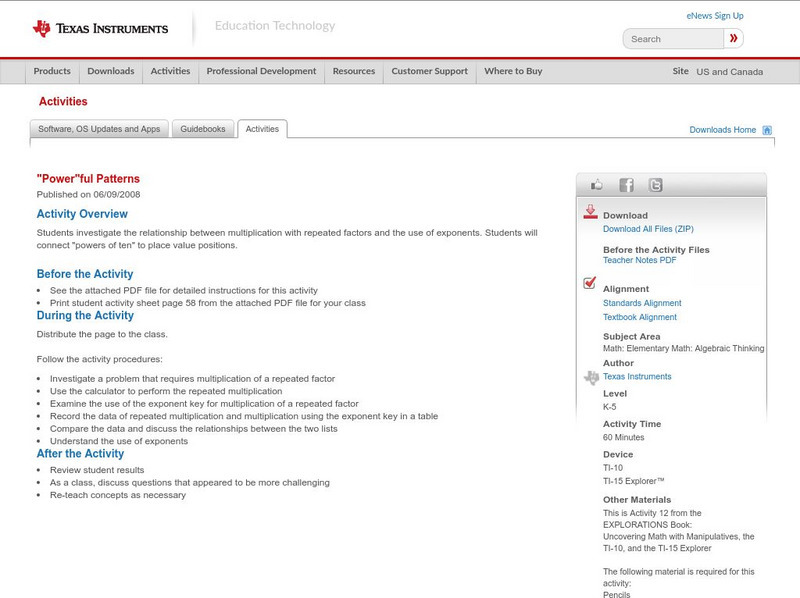Click the "Power"ful Patterns title
This screenshot has width=800, height=598.
(x=88, y=179)
